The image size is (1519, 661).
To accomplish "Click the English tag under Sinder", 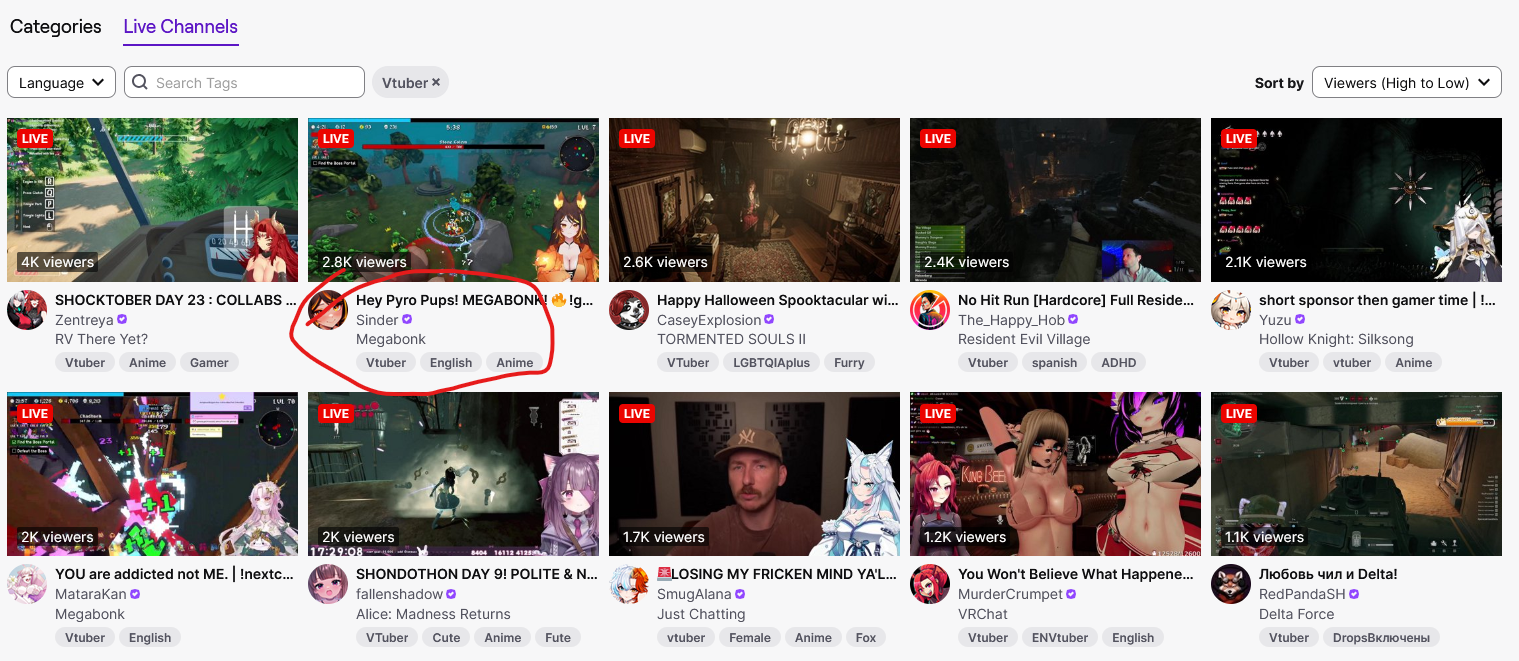I will pyautogui.click(x=451, y=363).
